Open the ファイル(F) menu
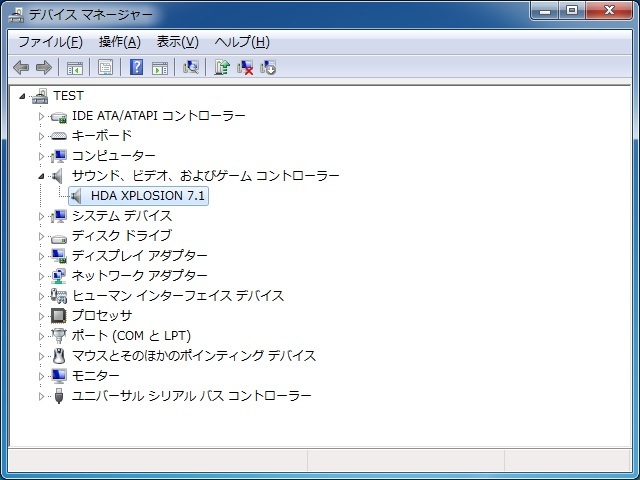 (51, 42)
